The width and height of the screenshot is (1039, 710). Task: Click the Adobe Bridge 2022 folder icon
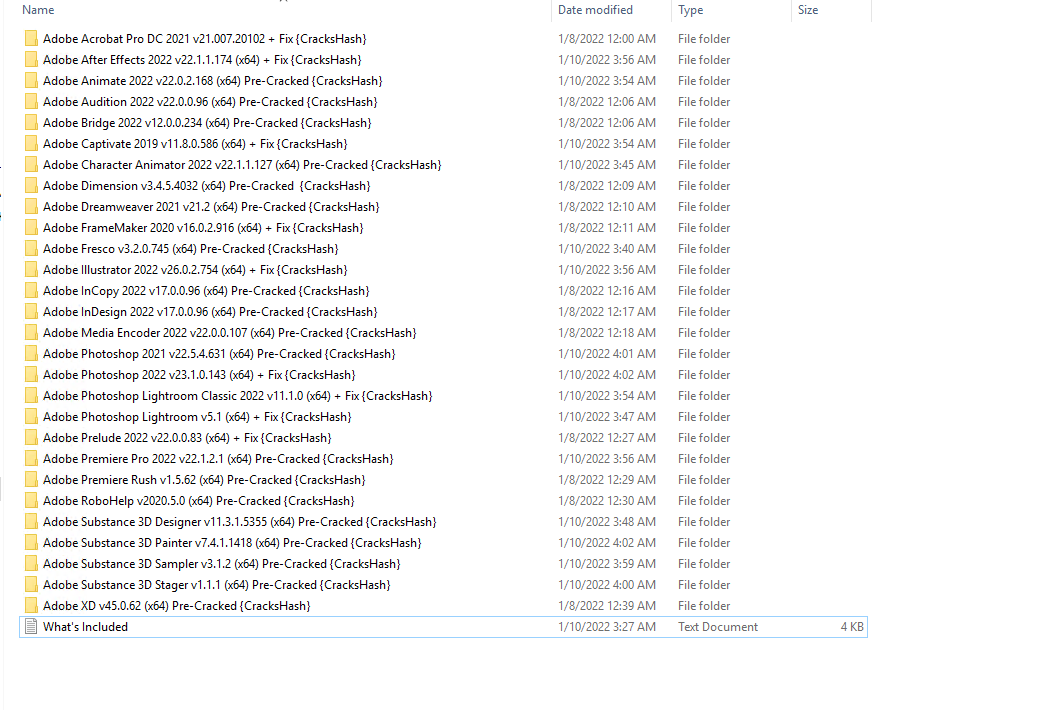[31, 123]
